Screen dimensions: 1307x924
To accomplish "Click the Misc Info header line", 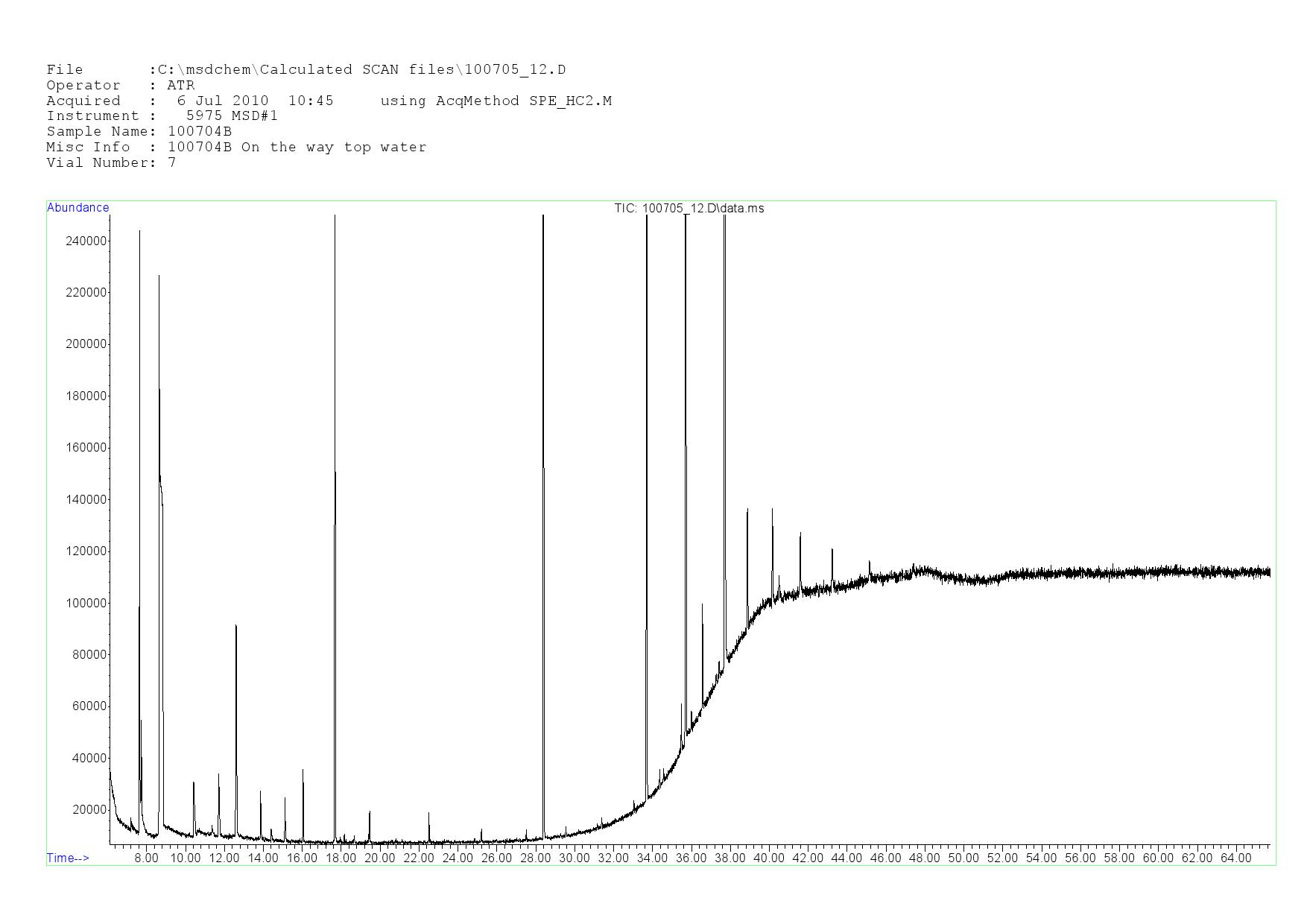I will click(x=236, y=148).
